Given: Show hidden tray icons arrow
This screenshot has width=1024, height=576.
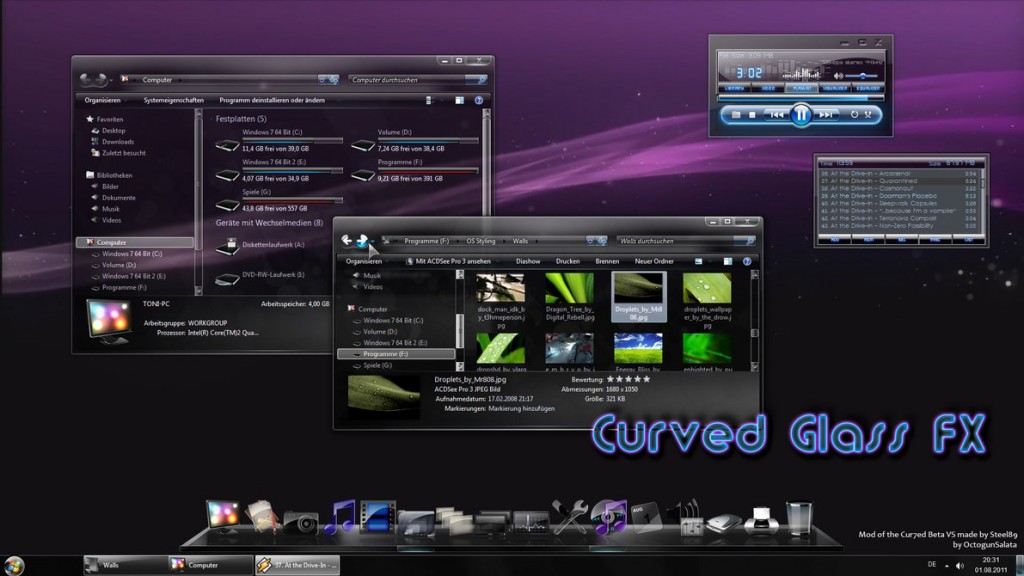Looking at the screenshot, I should [x=946, y=566].
